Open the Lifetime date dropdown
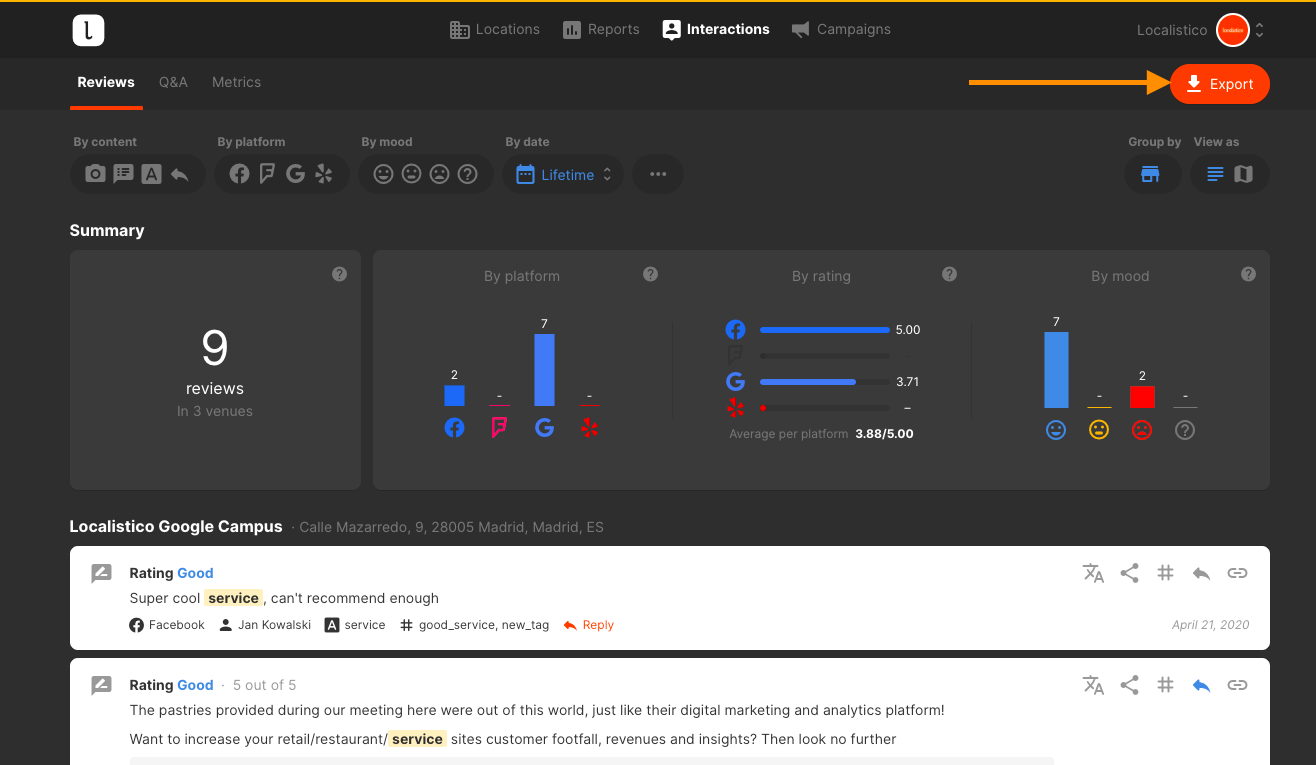Screen dimensions: 1316x765 (x=563, y=174)
